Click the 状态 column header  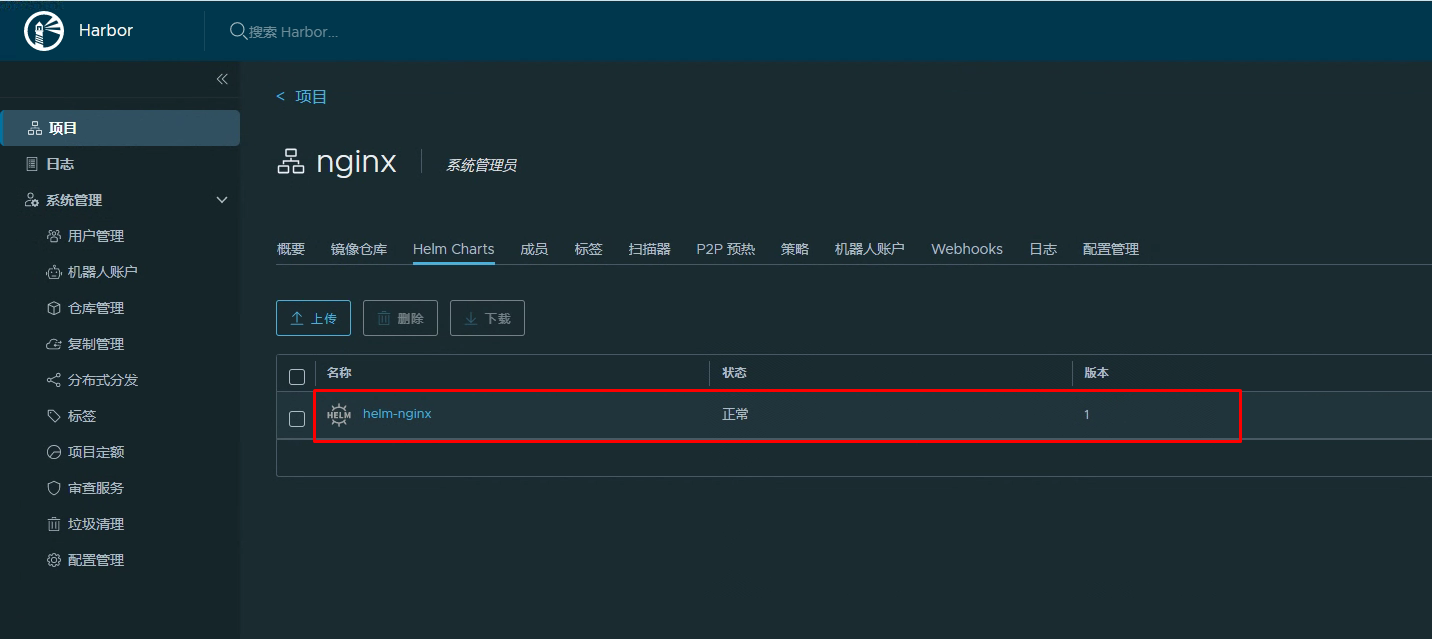(x=734, y=372)
